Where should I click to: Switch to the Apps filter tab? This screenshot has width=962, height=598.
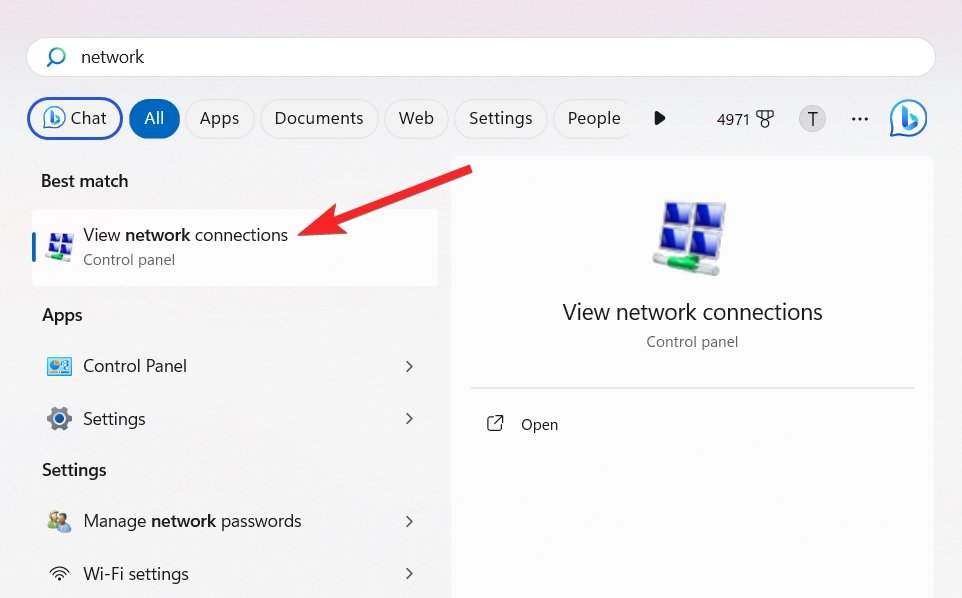point(219,118)
